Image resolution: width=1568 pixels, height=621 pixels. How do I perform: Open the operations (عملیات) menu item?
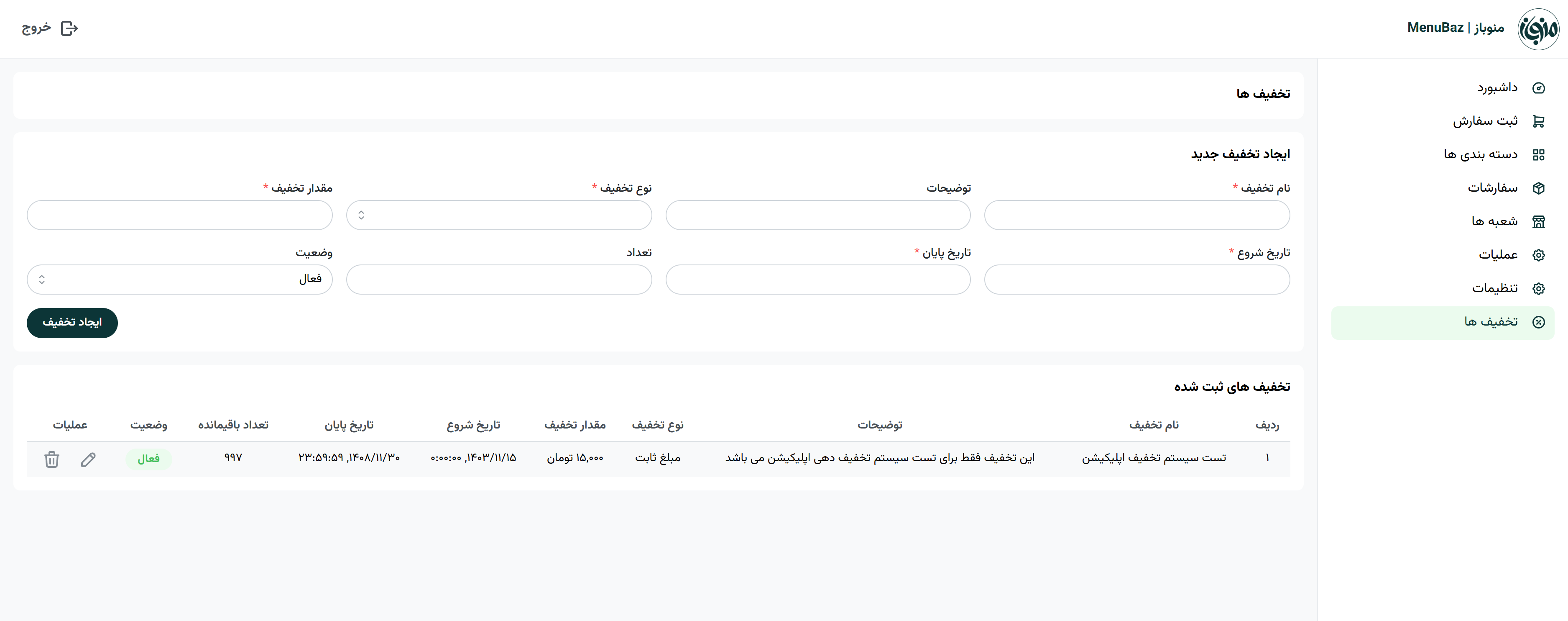pyautogui.click(x=1498, y=255)
